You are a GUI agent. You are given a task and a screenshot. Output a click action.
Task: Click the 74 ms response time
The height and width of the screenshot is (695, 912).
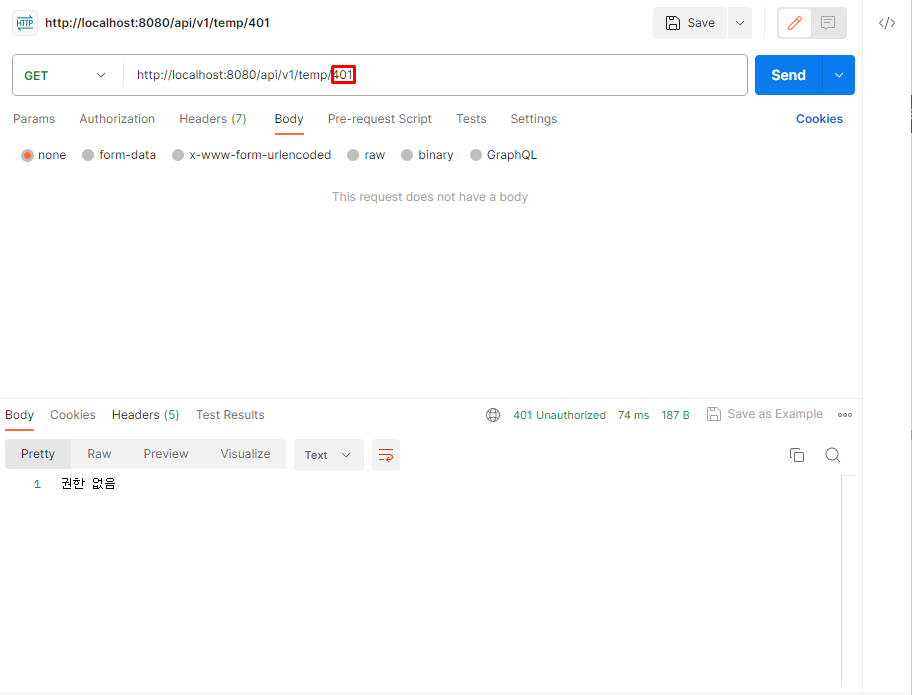coord(633,415)
